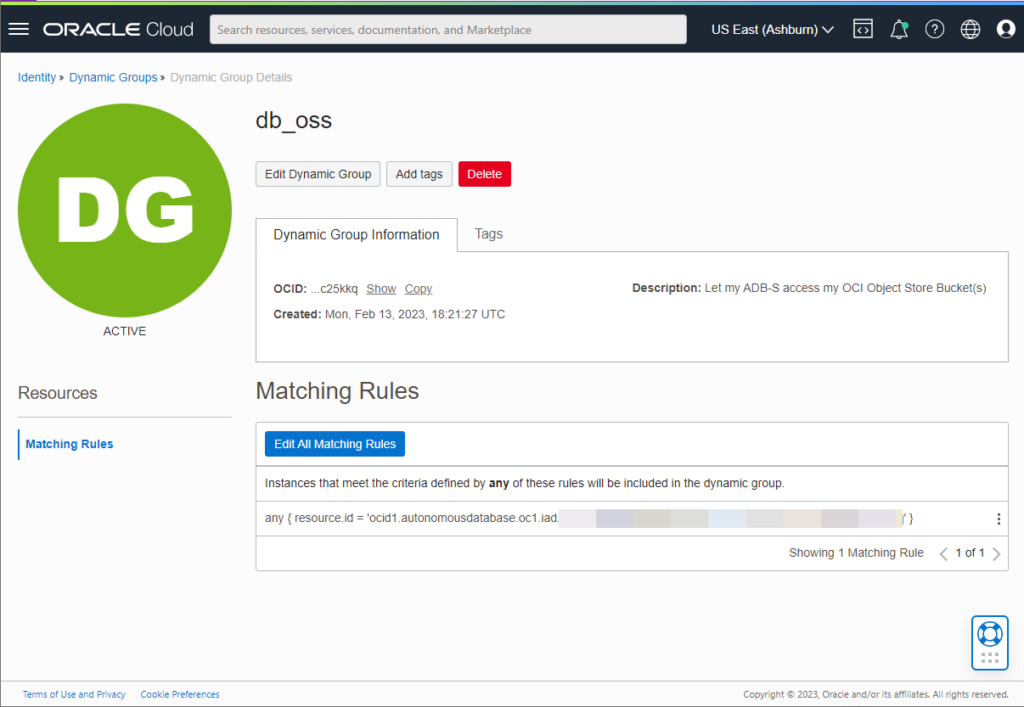Screen dimensions: 1024x707
Task: Open the help question mark menu
Action: pos(935,29)
